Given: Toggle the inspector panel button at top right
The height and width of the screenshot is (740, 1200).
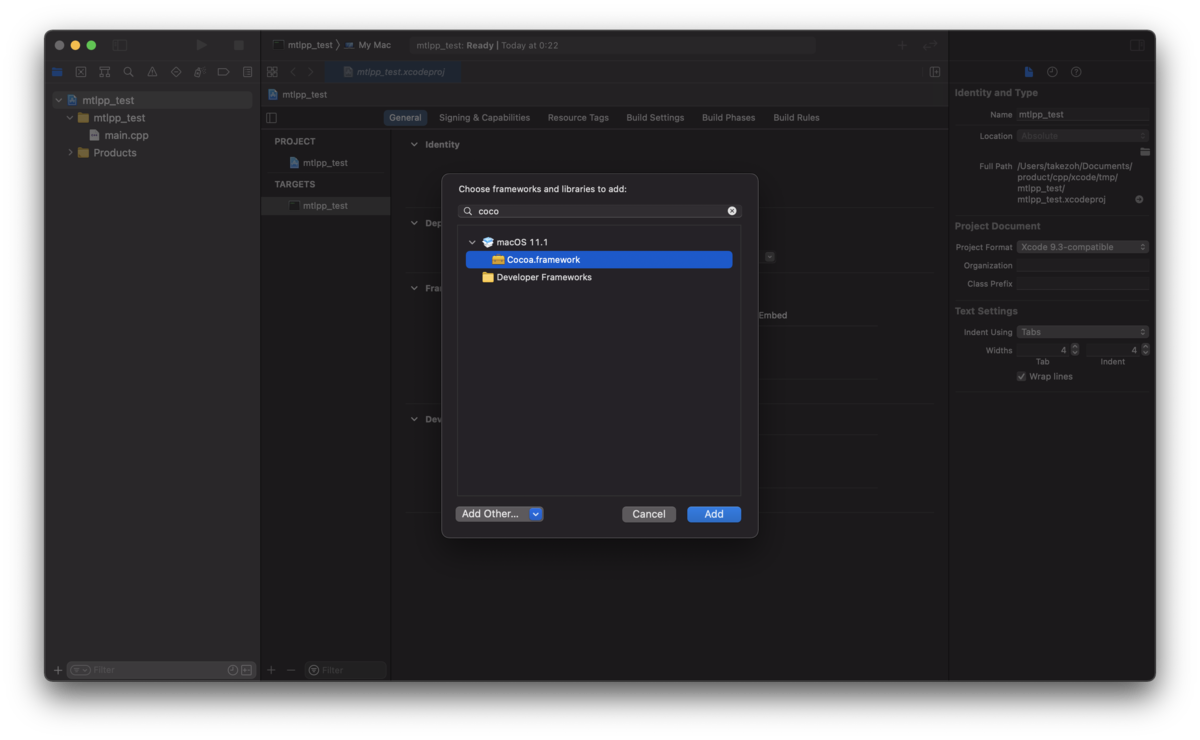Looking at the screenshot, I should coord(1137,45).
